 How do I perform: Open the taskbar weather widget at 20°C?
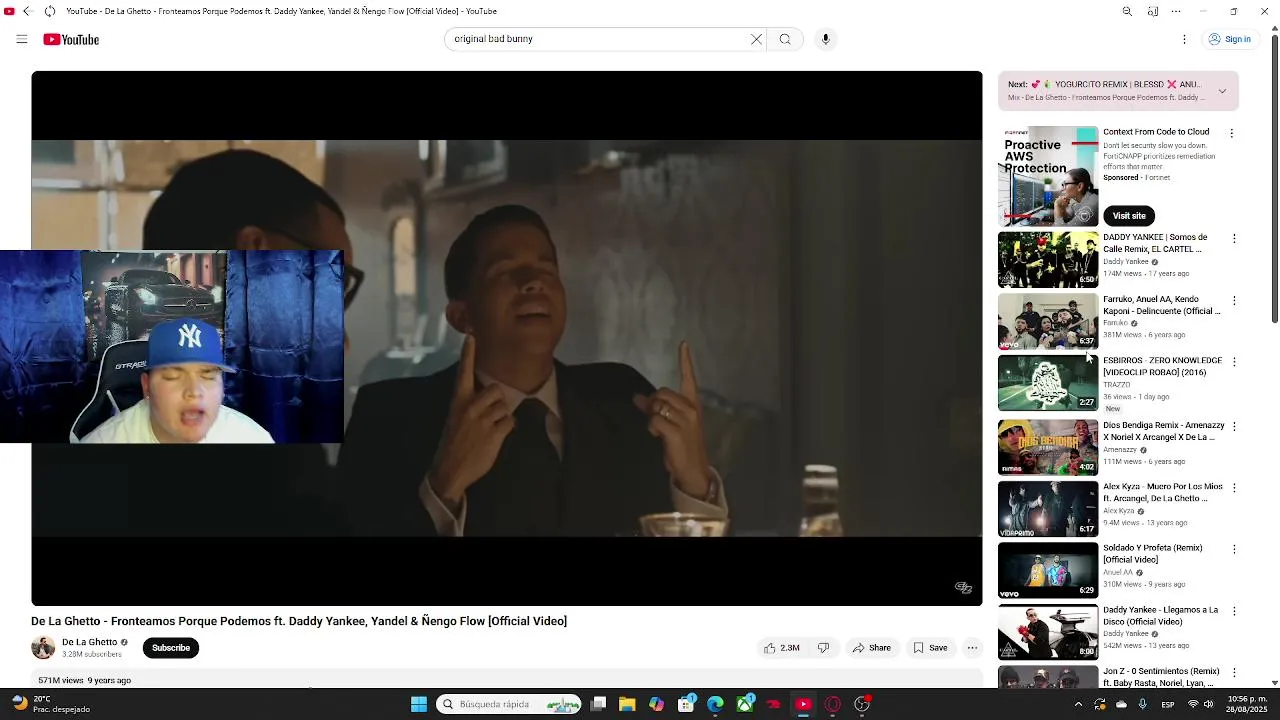(50, 704)
